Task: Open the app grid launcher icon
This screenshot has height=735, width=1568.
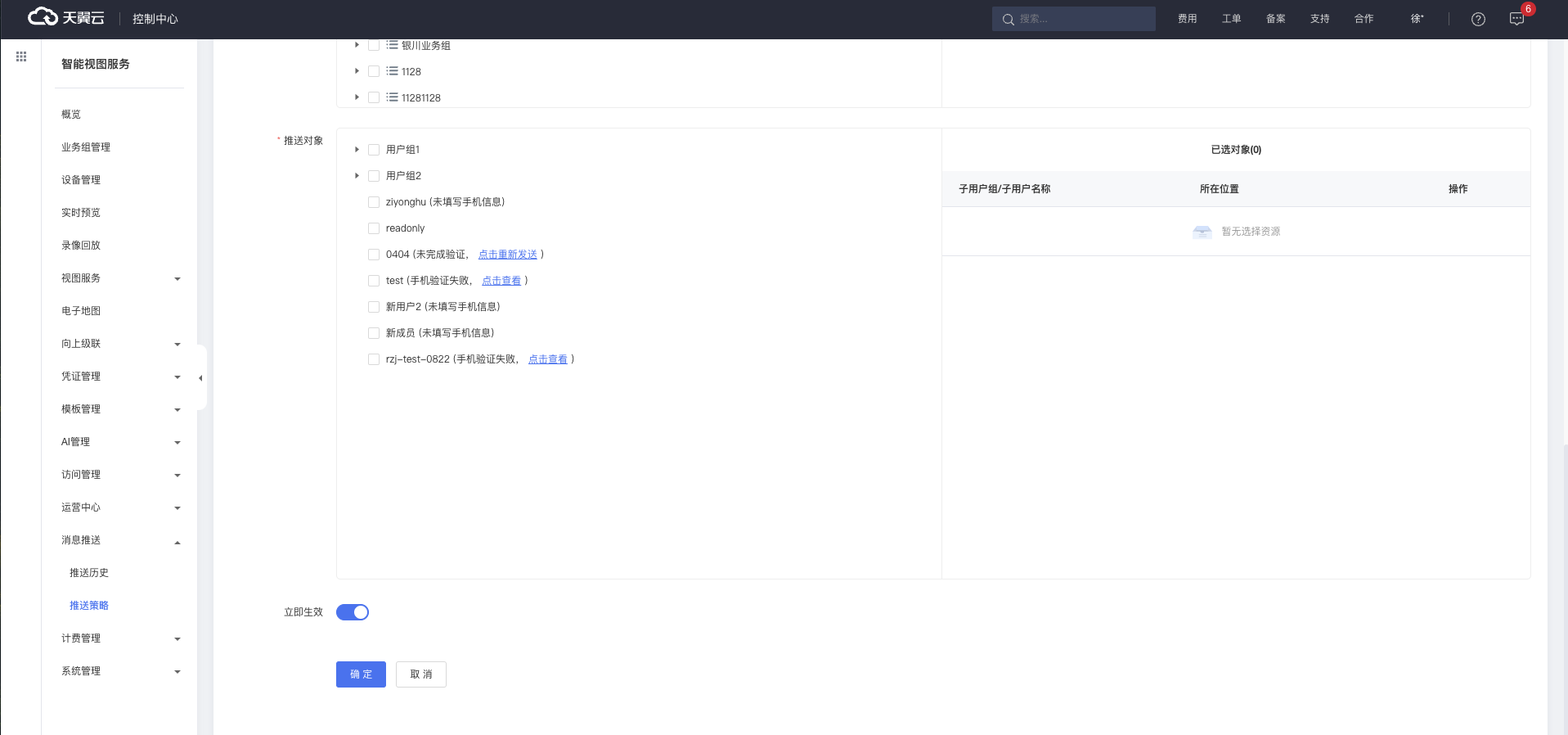Action: point(21,56)
